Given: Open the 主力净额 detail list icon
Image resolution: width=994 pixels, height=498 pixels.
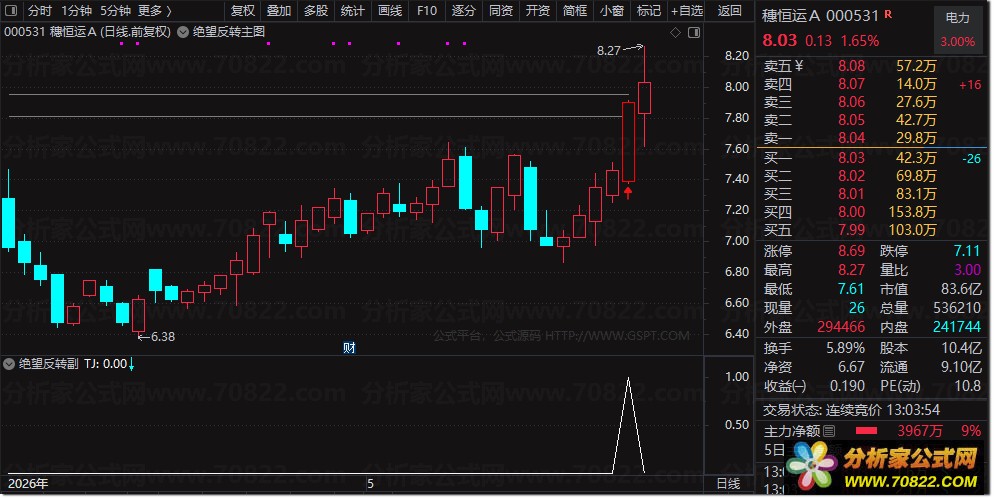Looking at the screenshot, I should tap(829, 431).
